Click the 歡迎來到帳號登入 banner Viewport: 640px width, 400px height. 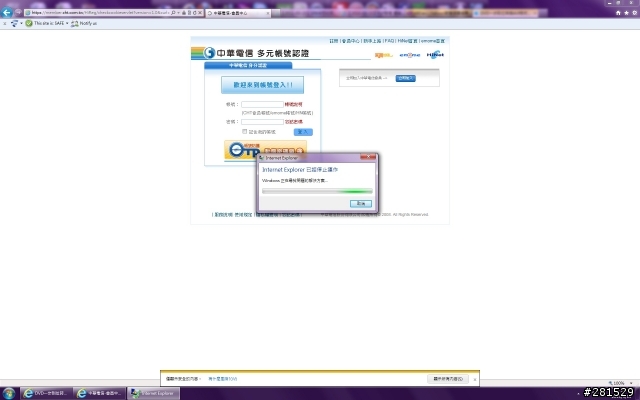coord(262,85)
